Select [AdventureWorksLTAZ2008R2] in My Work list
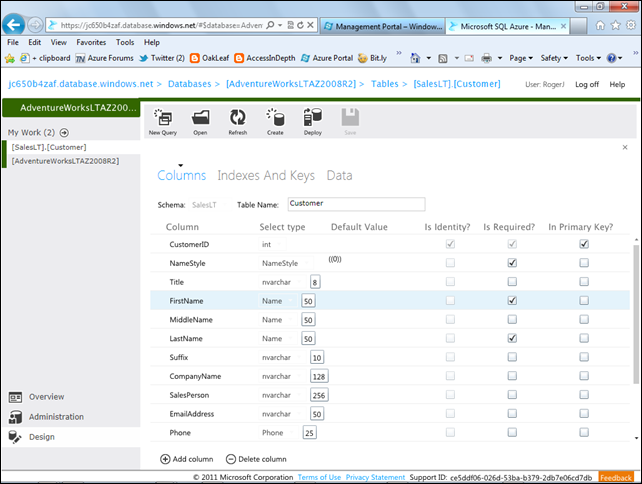Screen dimensions: 642x484 (66, 161)
